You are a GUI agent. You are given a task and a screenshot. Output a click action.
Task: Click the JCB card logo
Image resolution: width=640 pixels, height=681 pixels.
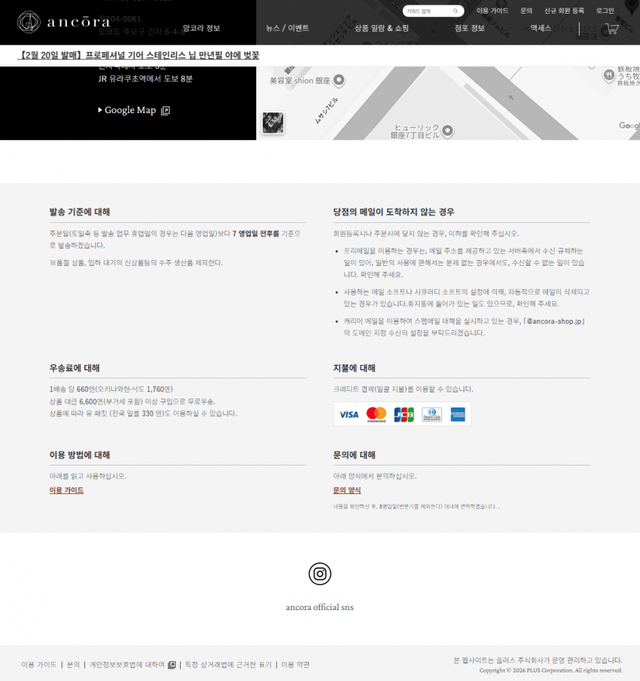403,414
